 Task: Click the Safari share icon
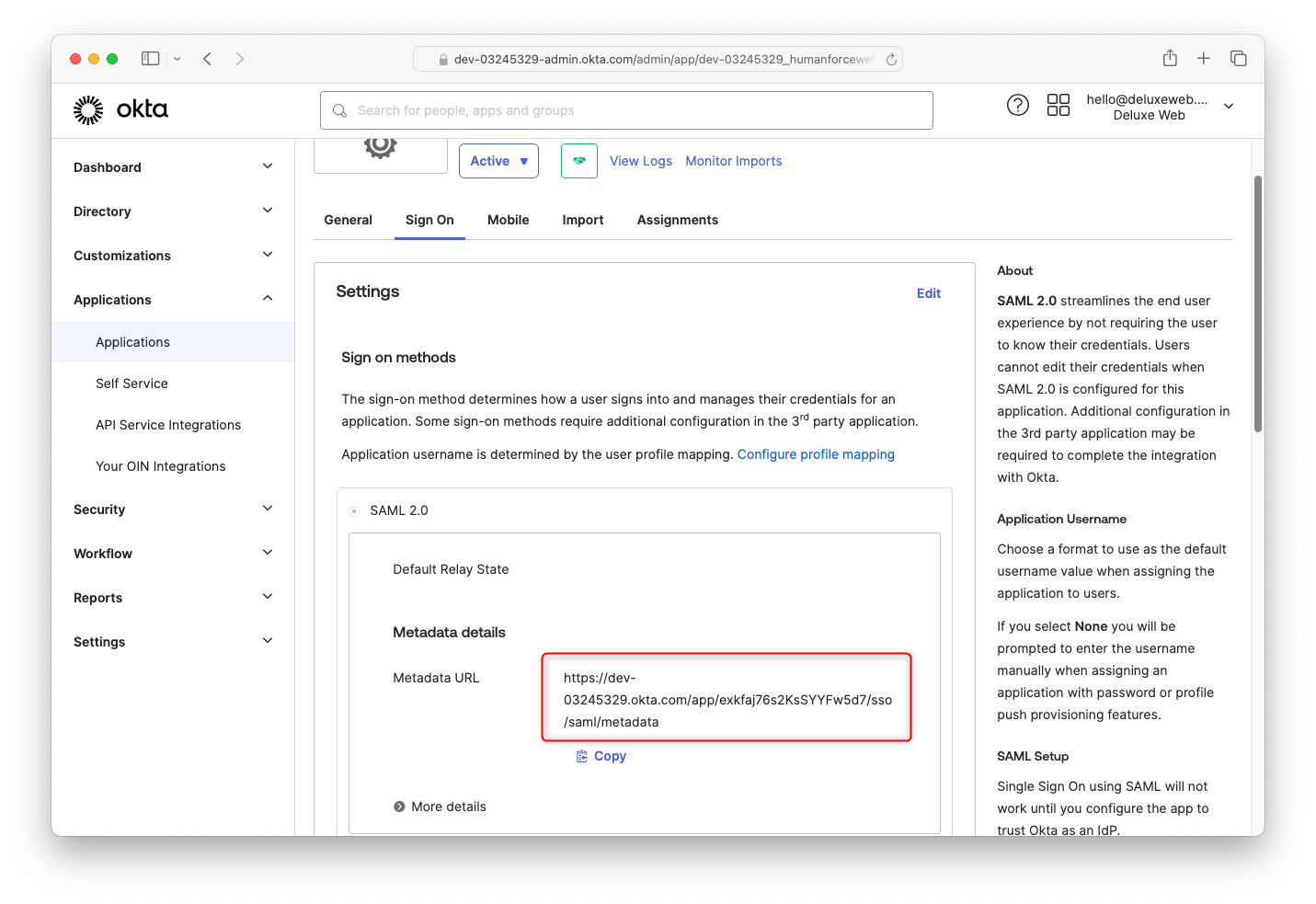point(1170,58)
